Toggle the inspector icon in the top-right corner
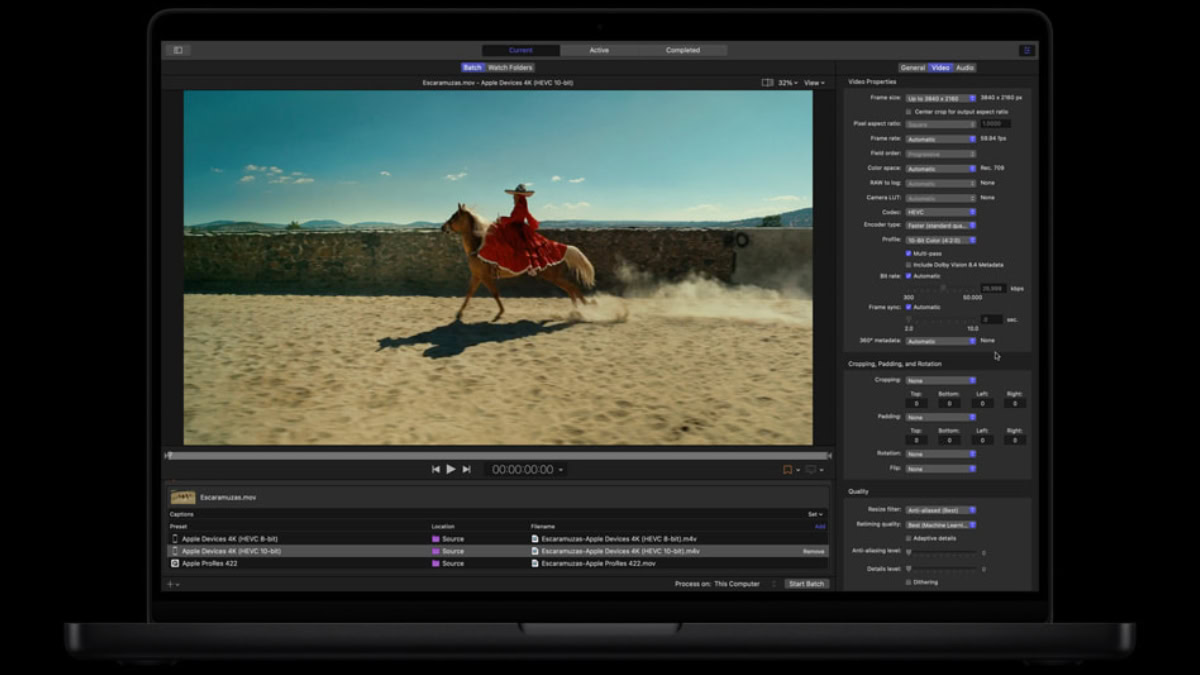This screenshot has height=675, width=1200. pos(1026,49)
